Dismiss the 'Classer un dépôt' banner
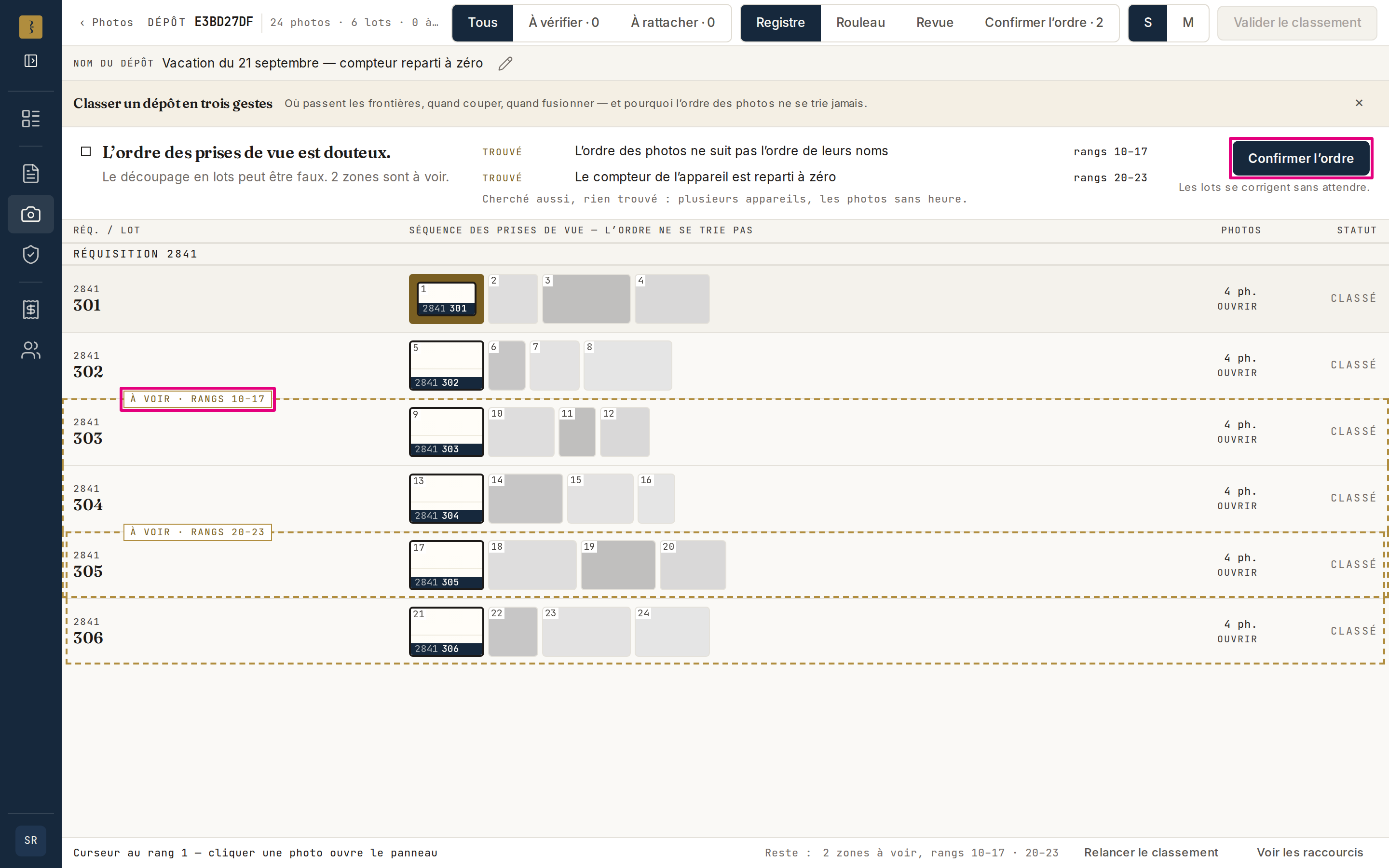 [1359, 103]
